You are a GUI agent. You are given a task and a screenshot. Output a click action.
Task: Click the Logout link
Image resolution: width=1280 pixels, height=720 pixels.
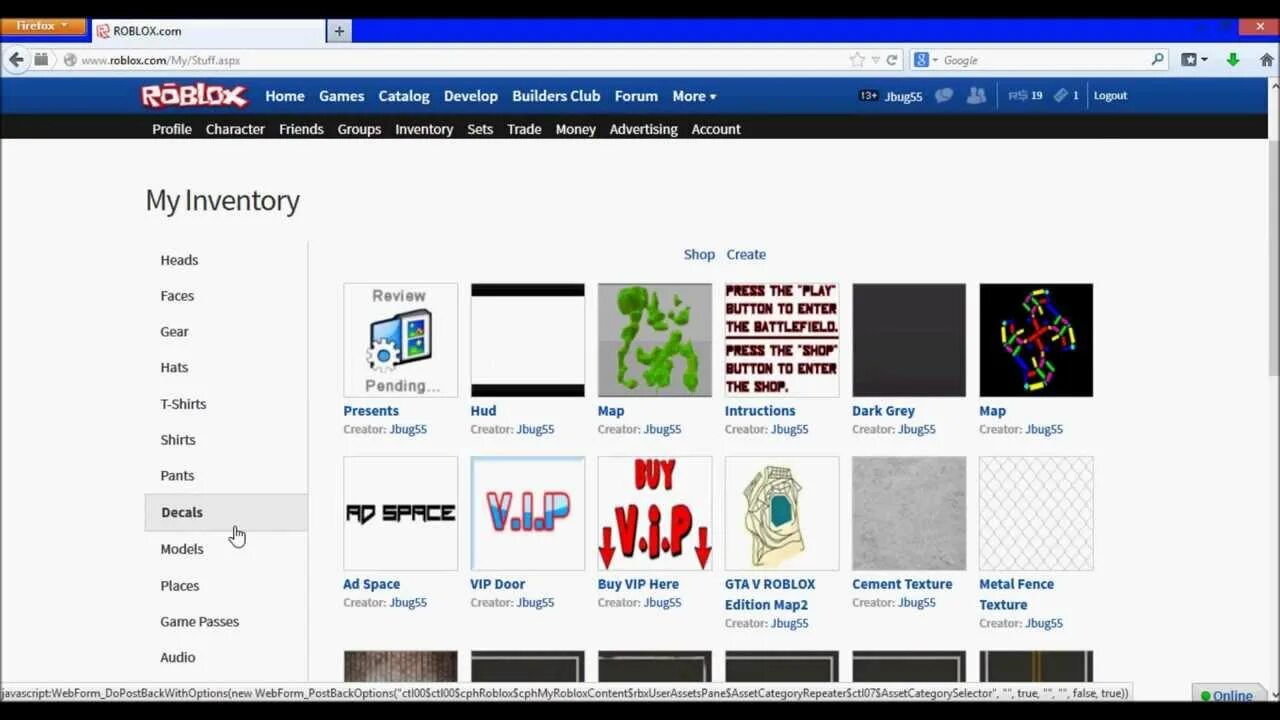1110,96
